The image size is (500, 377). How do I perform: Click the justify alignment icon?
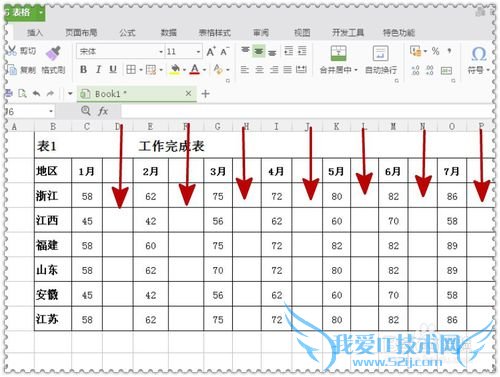287,70
